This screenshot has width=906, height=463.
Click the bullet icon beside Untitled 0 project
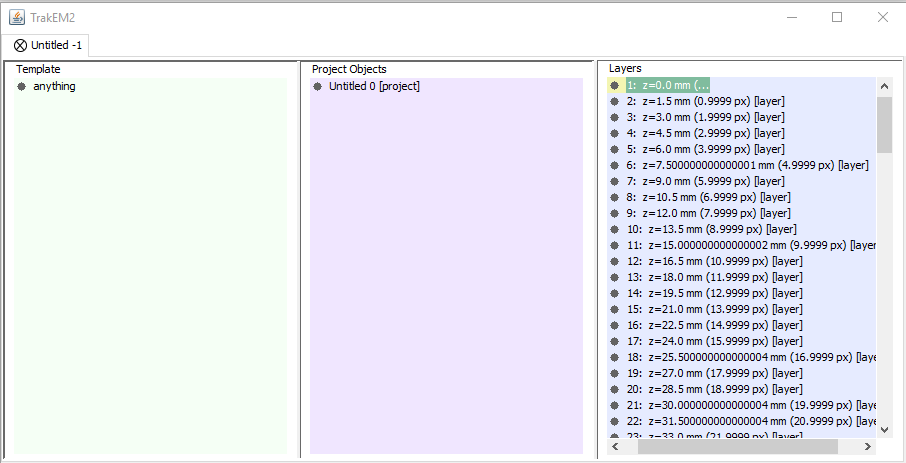click(318, 87)
